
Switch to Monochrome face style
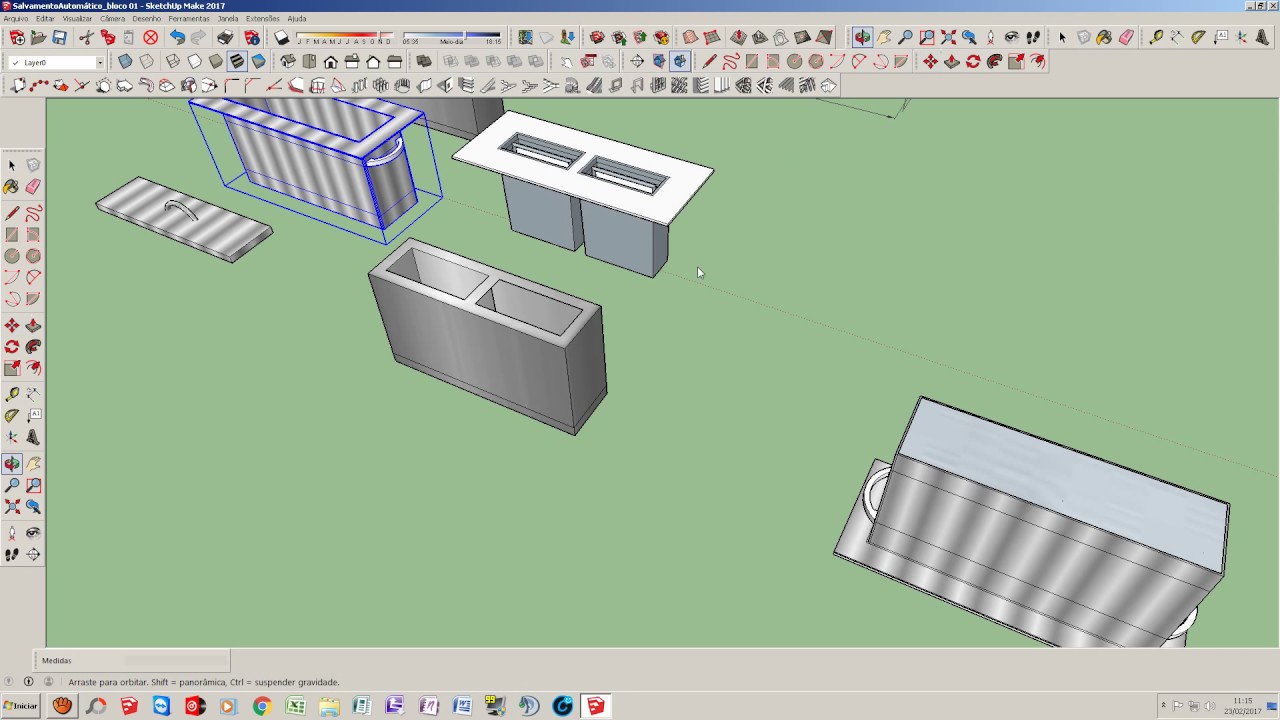(x=259, y=62)
